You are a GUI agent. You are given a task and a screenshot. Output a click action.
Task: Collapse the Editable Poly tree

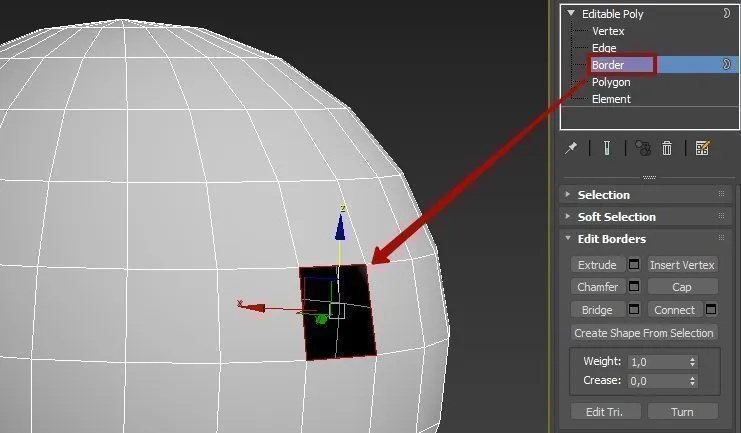(571, 14)
